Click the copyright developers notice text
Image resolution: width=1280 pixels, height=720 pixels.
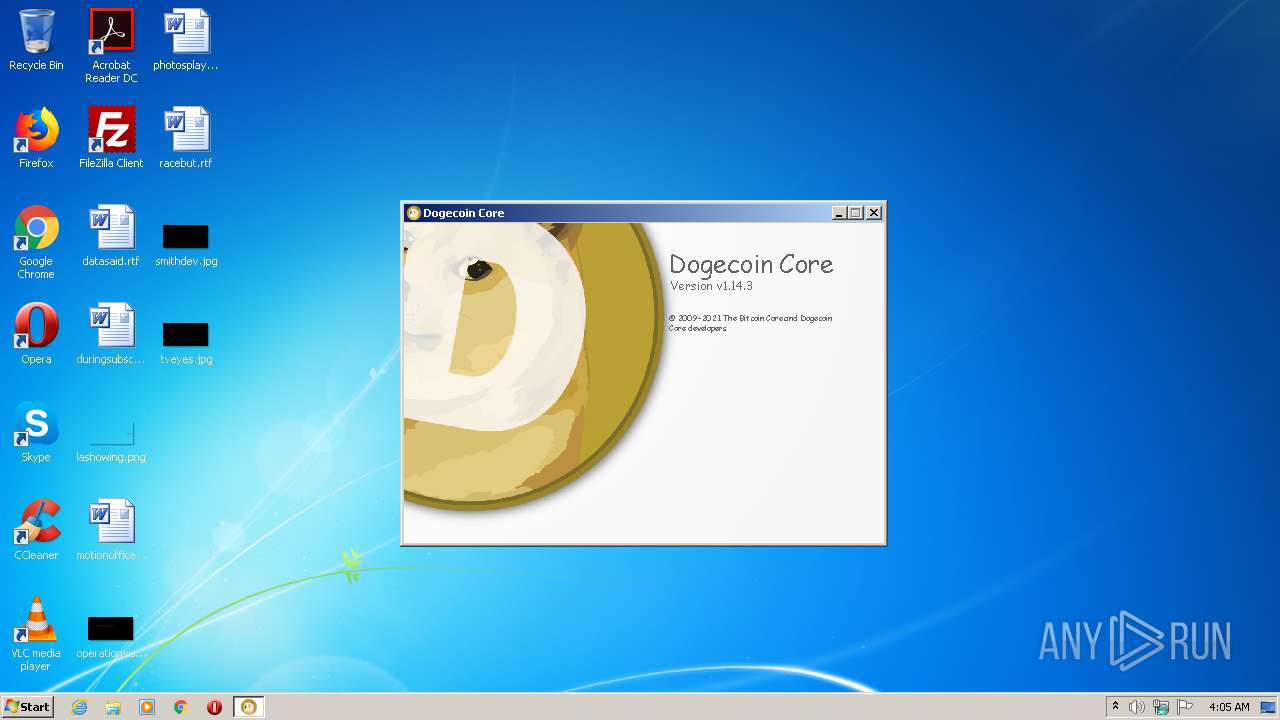pos(750,323)
